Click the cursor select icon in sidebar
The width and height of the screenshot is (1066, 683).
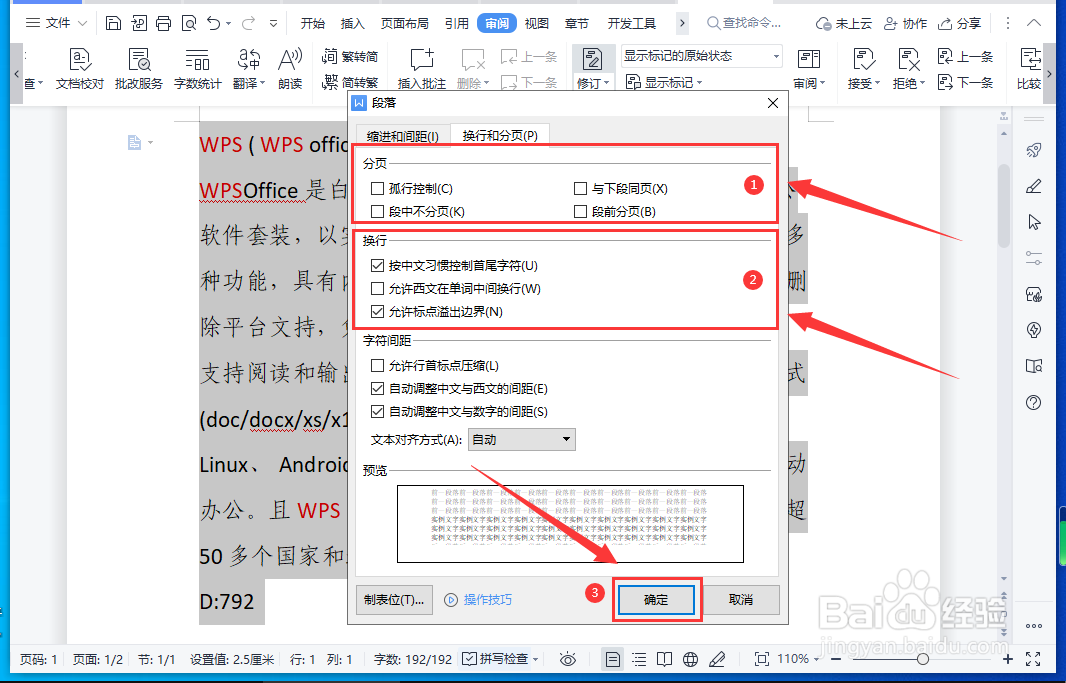(1033, 222)
